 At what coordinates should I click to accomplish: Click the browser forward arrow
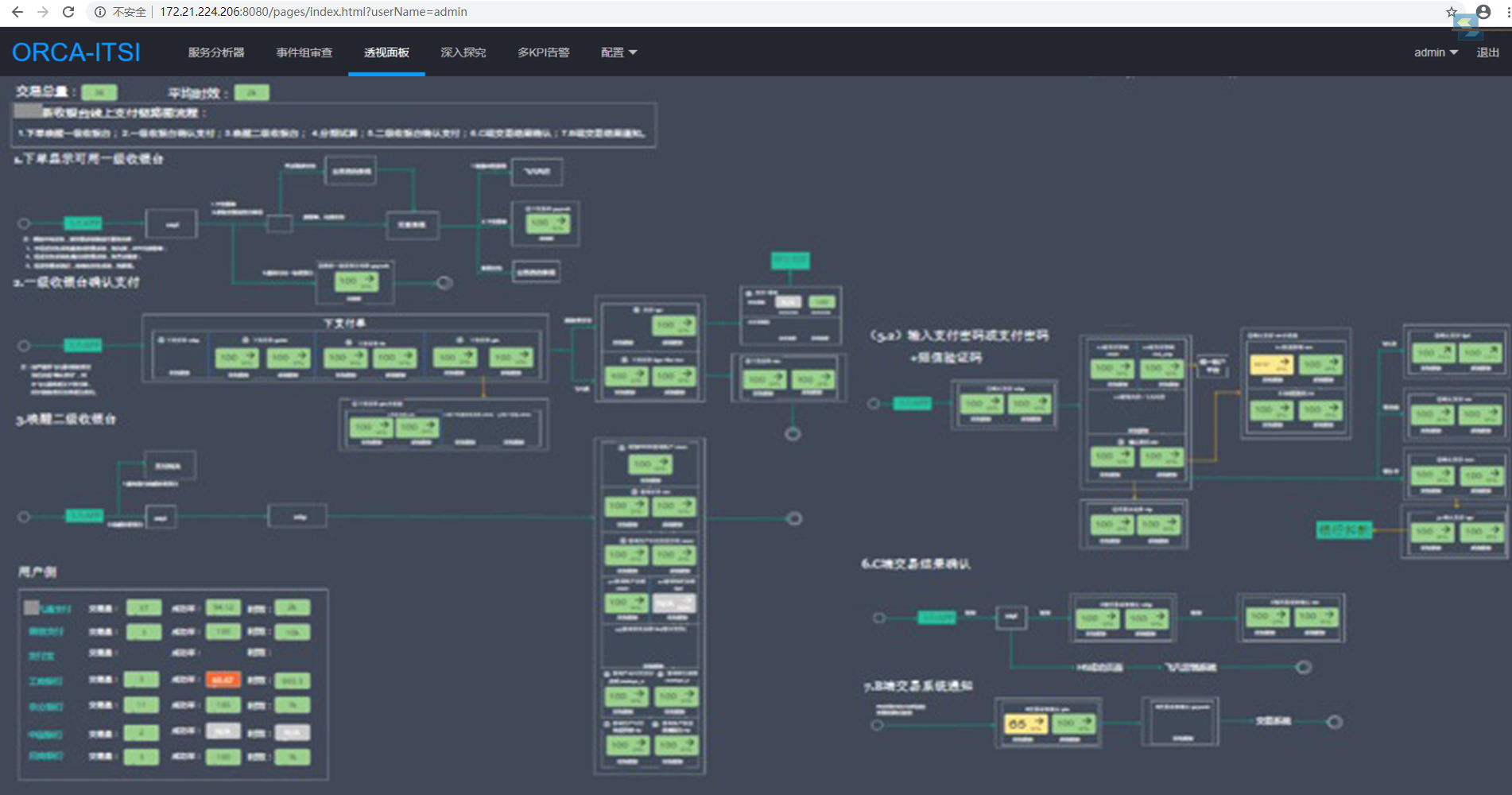43,12
